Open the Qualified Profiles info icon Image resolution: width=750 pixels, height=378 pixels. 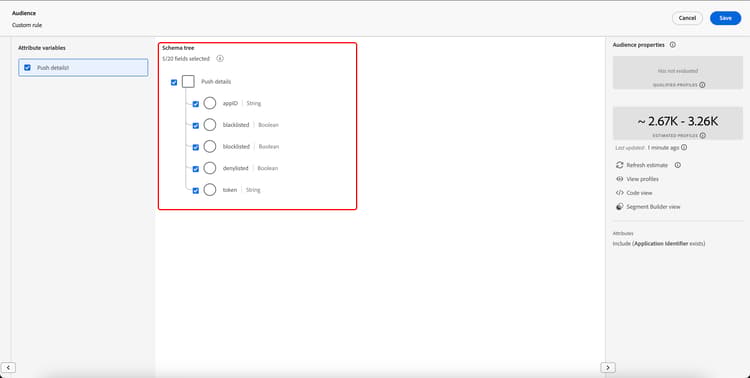click(702, 85)
